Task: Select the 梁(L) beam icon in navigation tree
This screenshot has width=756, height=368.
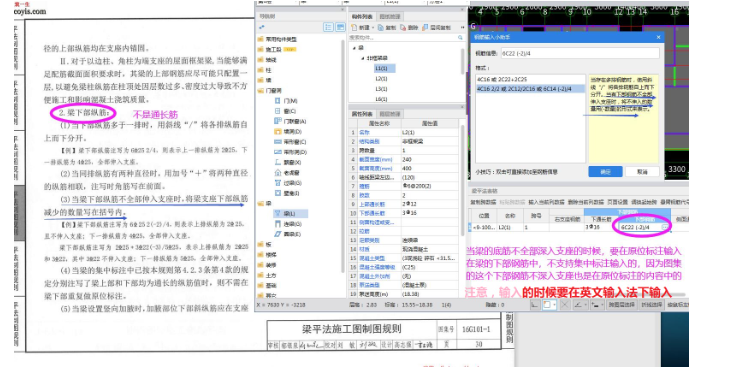Action: coord(278,213)
